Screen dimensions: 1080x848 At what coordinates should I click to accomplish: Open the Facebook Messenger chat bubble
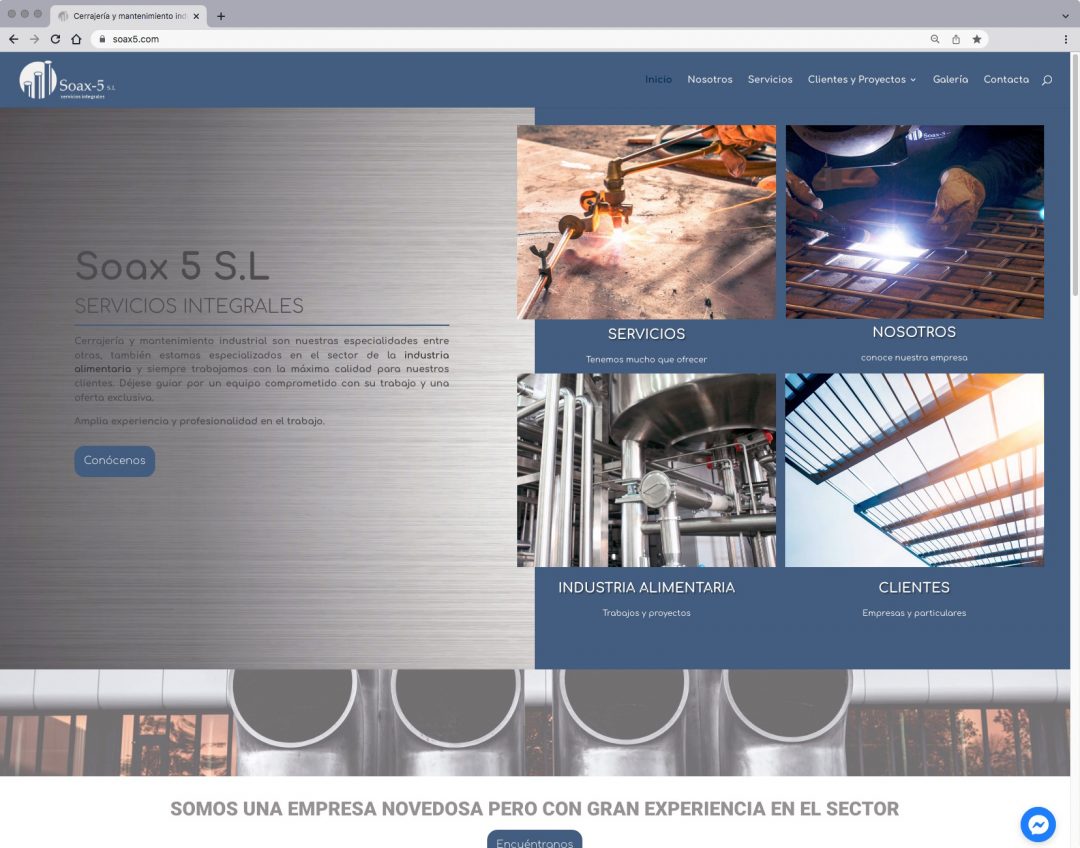[1038, 824]
